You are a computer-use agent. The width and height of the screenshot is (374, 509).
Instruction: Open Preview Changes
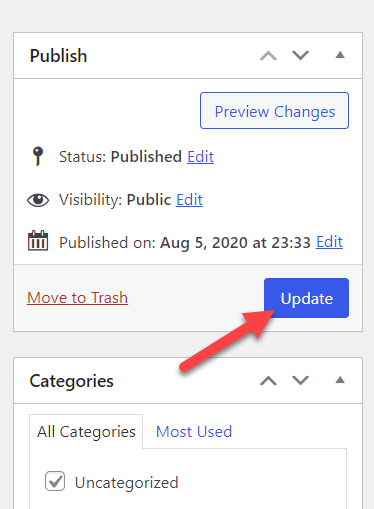(274, 111)
